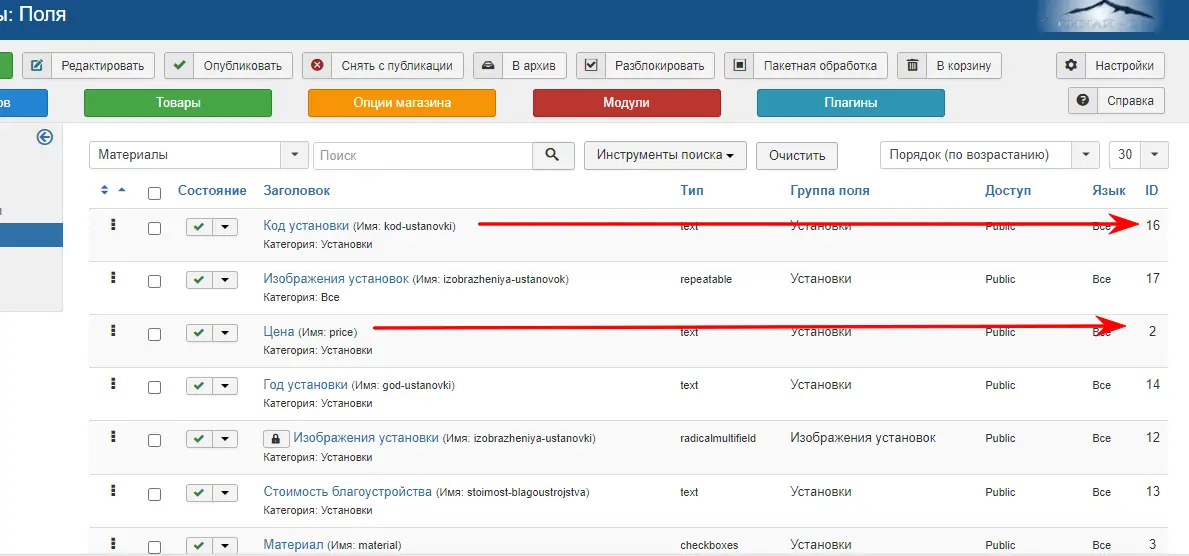Sort by Доступ column
Image resolution: width=1189 pixels, height=556 pixels.
tap(1008, 190)
